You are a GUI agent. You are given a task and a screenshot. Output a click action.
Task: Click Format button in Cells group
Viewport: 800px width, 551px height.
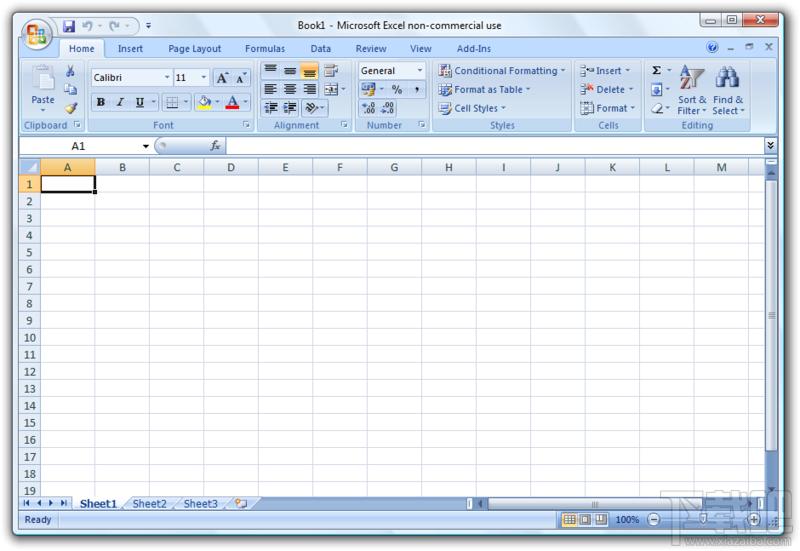click(608, 108)
